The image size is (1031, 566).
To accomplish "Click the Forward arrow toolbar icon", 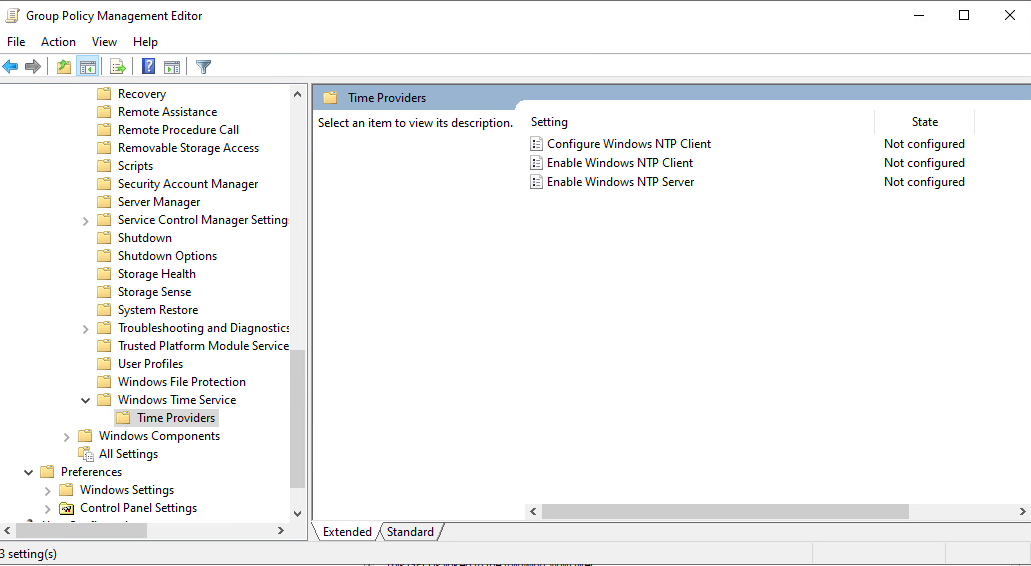I will (x=32, y=66).
